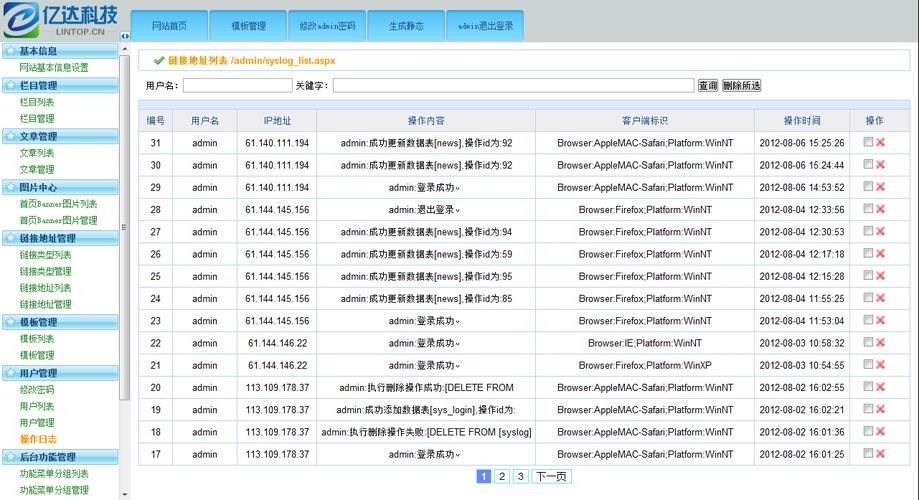Collapse the 链接地址管理 sidebar section

60,238
